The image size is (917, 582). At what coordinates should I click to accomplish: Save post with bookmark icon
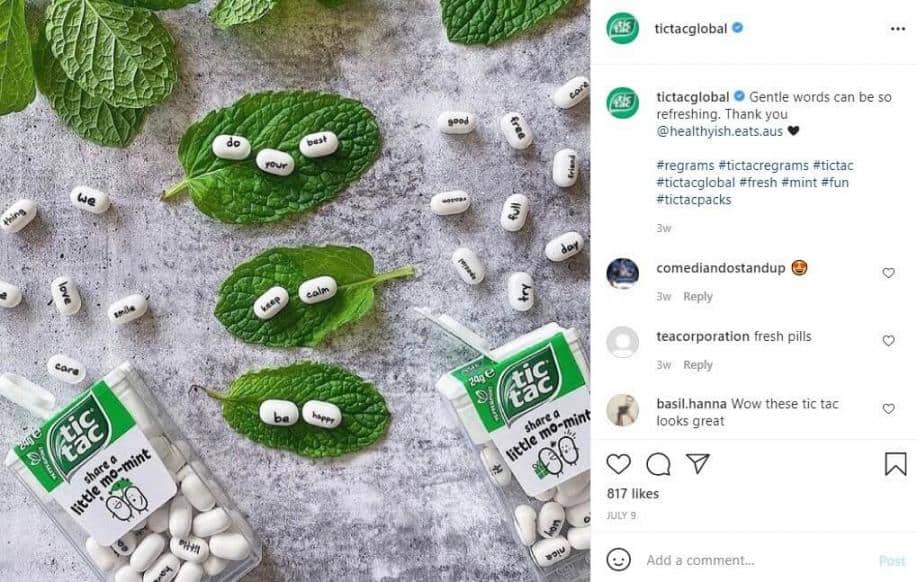(895, 464)
